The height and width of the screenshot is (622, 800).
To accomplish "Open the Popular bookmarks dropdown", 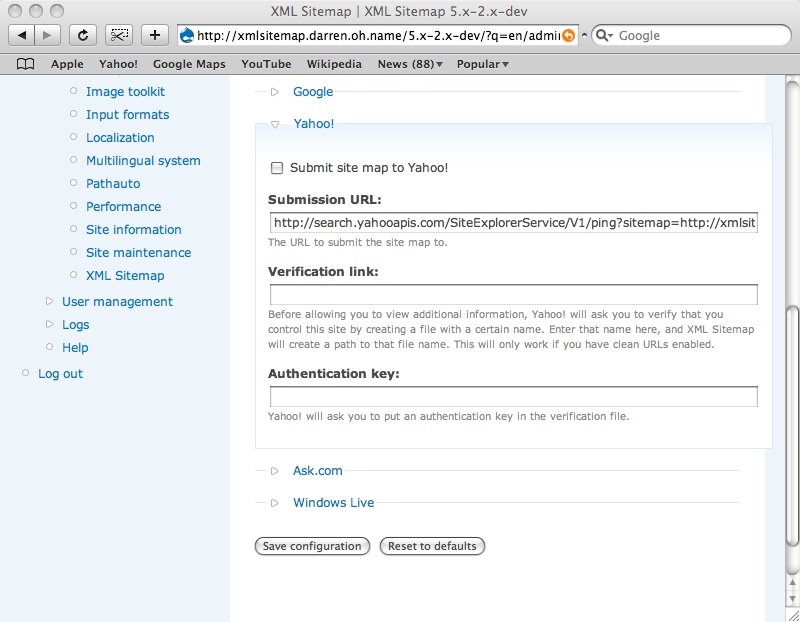I will pos(483,64).
